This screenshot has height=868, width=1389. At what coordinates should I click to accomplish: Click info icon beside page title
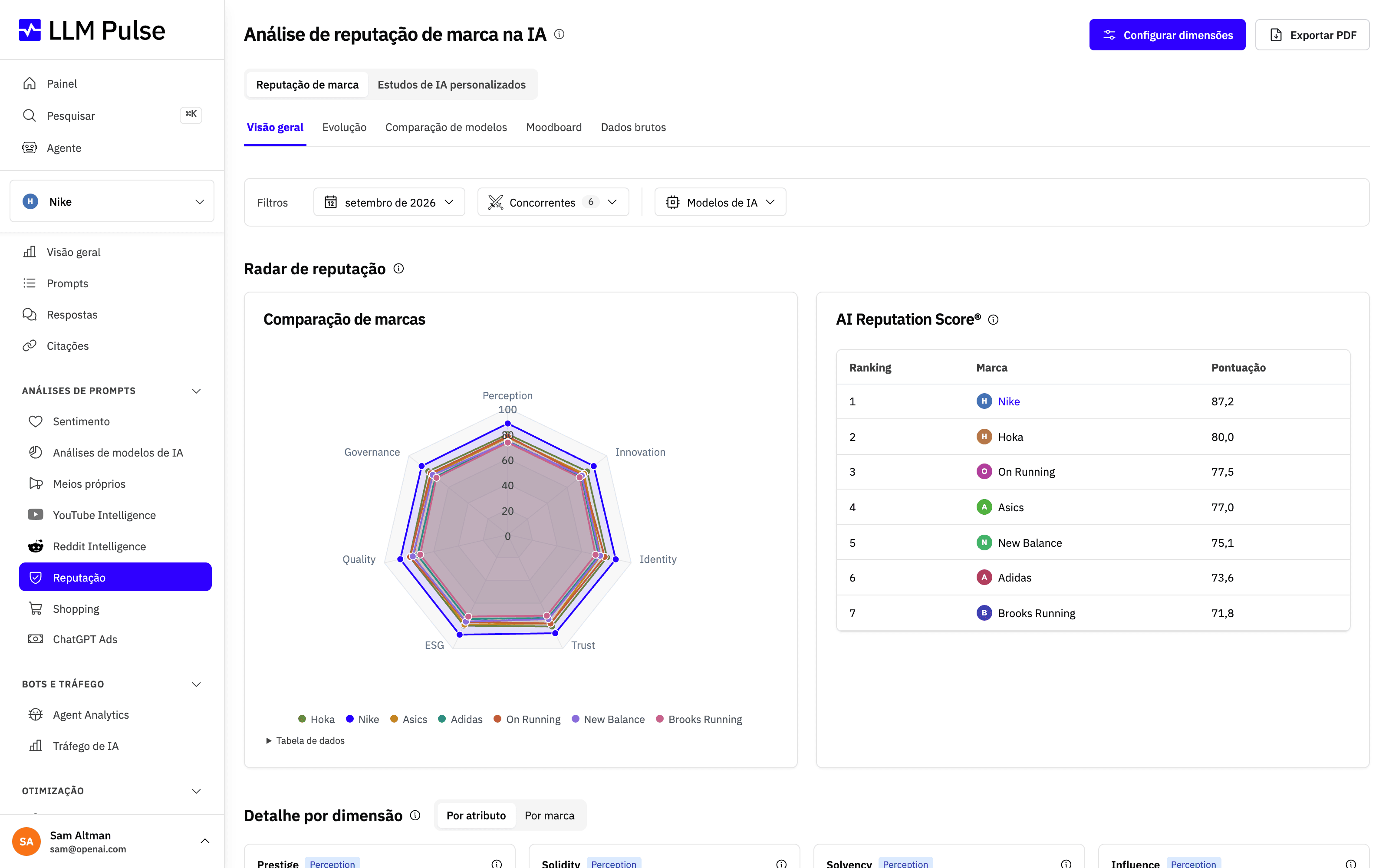(559, 34)
